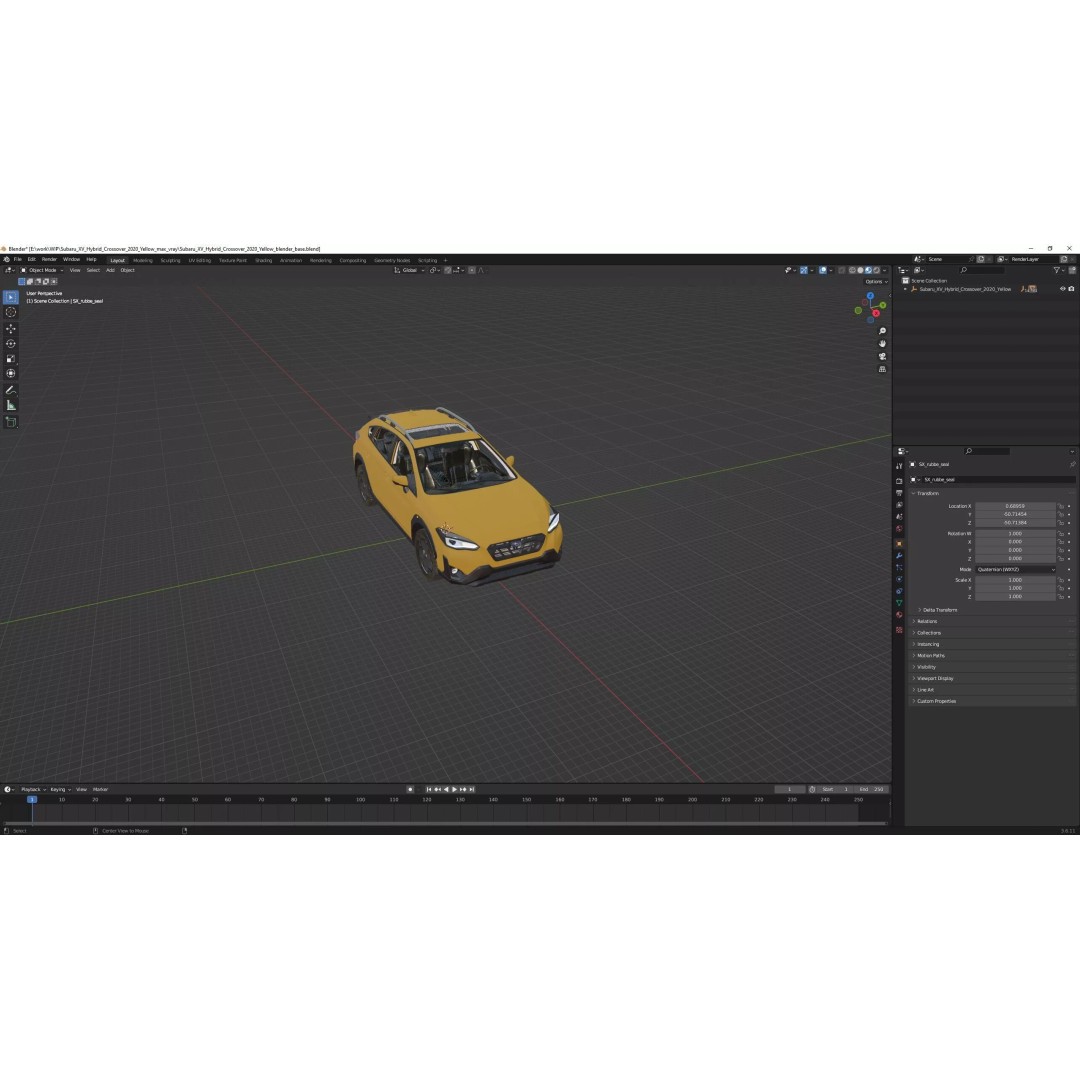Collapse the Transform panel
The image size is (1080, 1080).
[927, 493]
